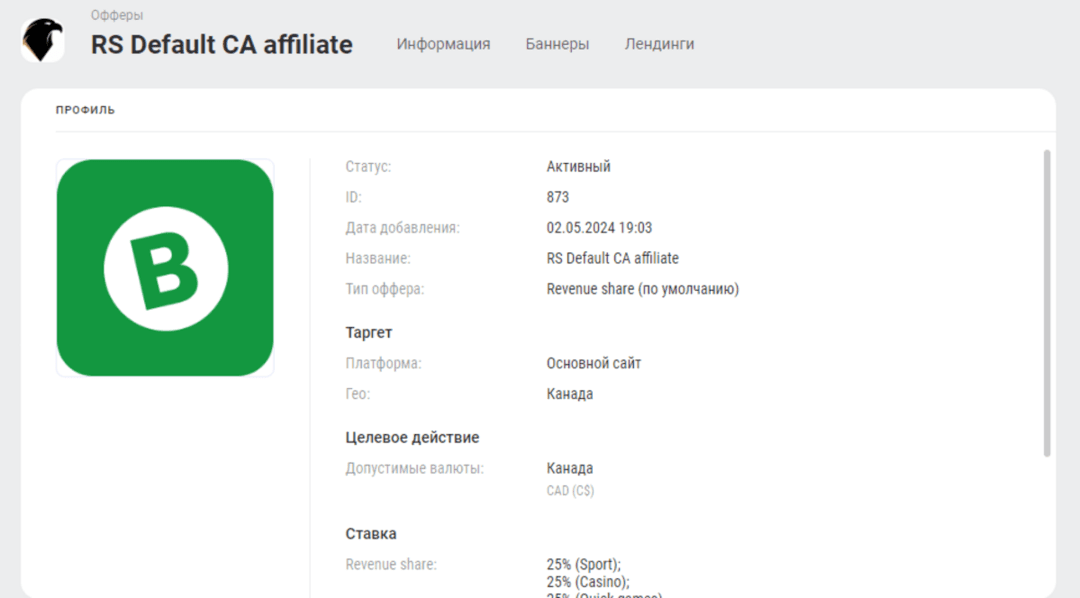Click the Офферы breadcrumb link
Image resolution: width=1080 pixels, height=598 pixels.
118,14
